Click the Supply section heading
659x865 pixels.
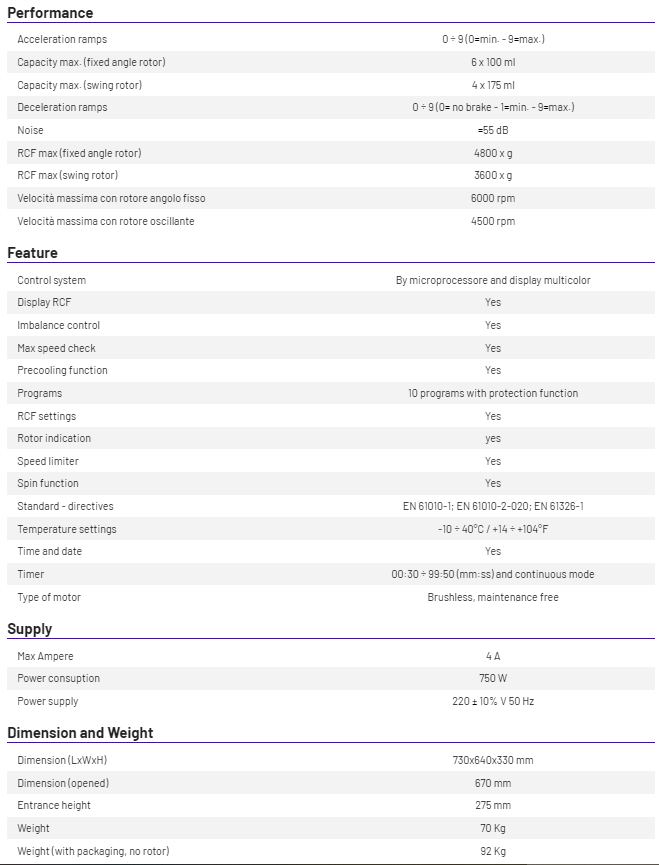point(30,629)
